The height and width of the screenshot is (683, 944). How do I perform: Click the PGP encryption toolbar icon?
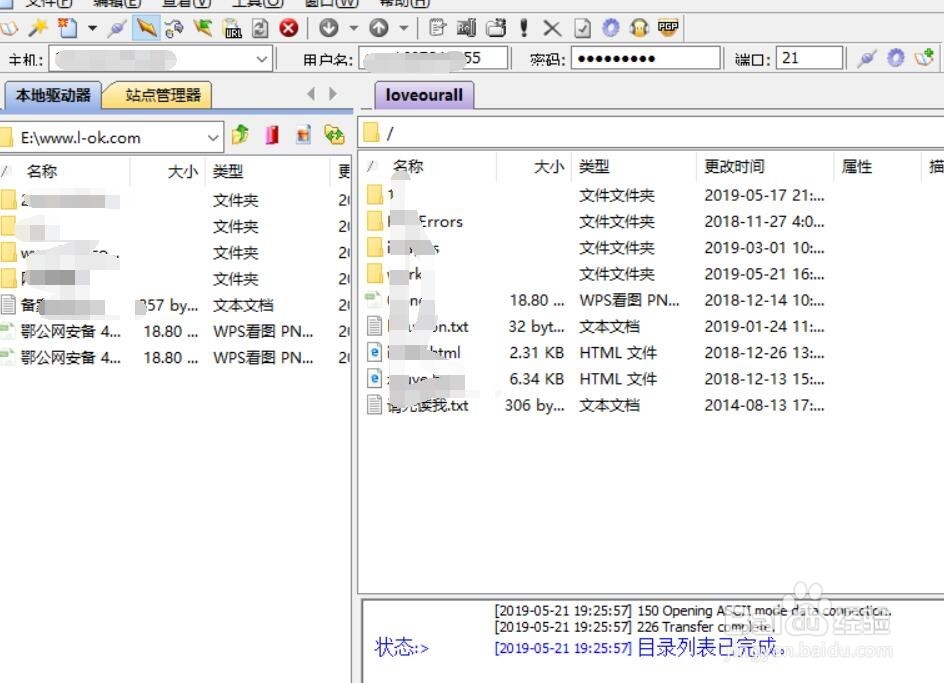666,29
